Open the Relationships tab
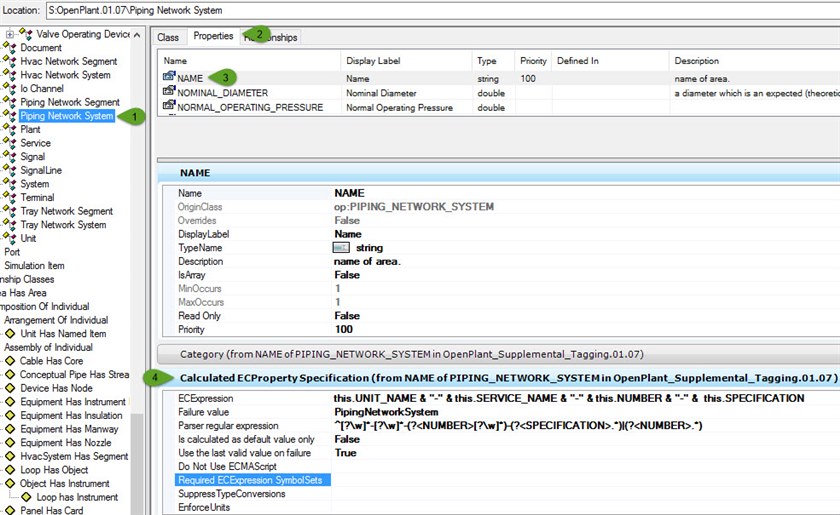The image size is (840, 515). pyautogui.click(x=271, y=37)
